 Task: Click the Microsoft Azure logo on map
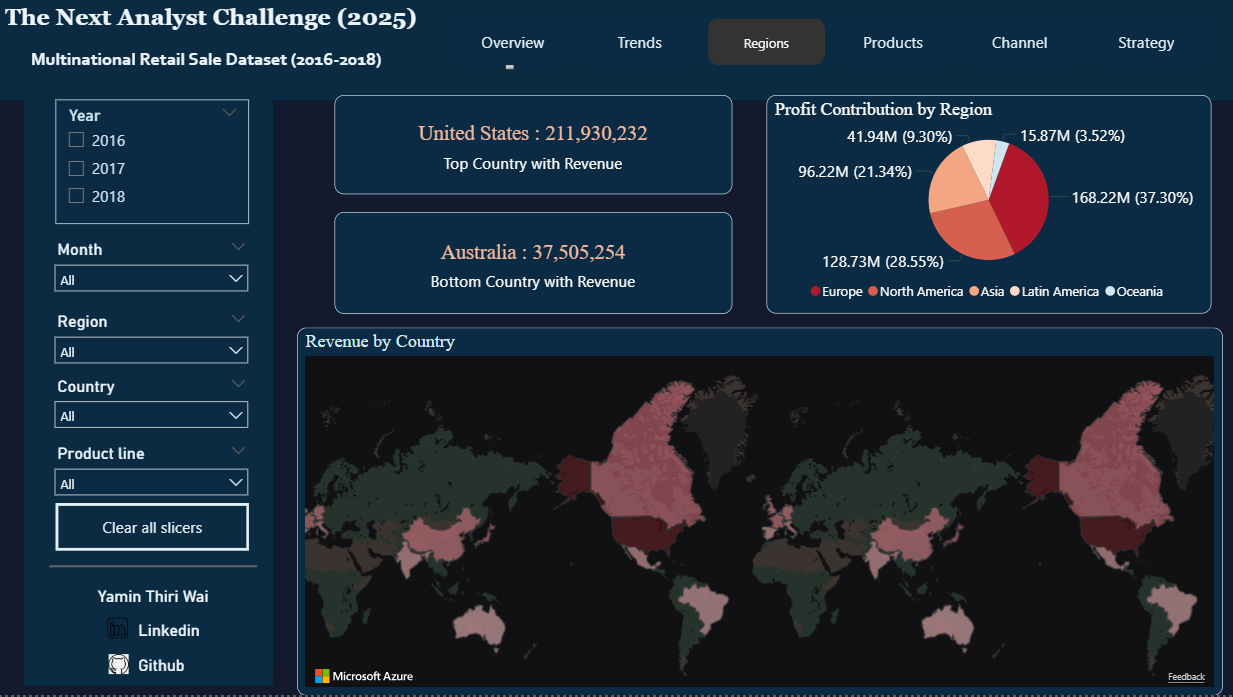click(x=322, y=676)
